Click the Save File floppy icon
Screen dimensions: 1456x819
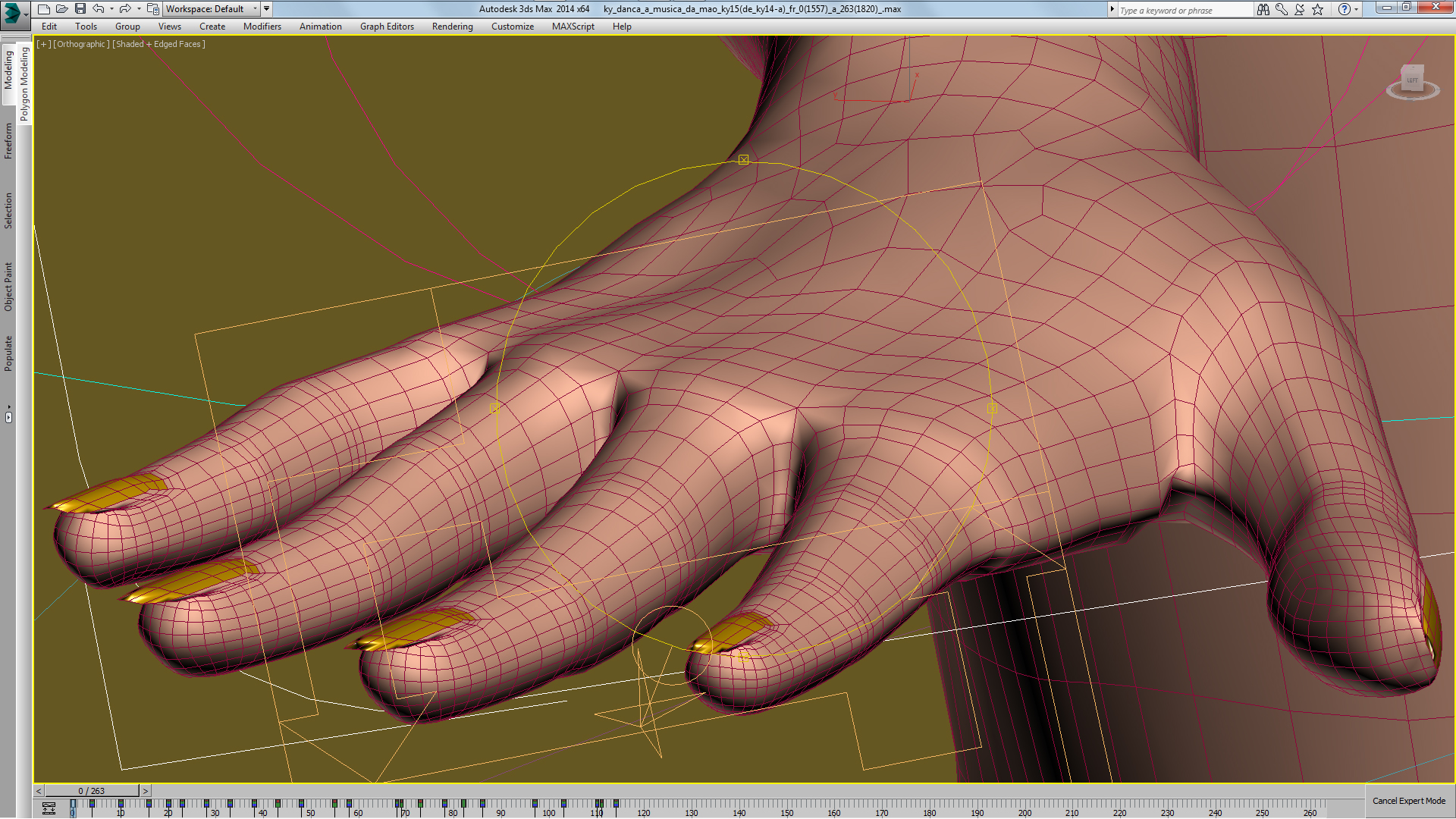tap(80, 9)
